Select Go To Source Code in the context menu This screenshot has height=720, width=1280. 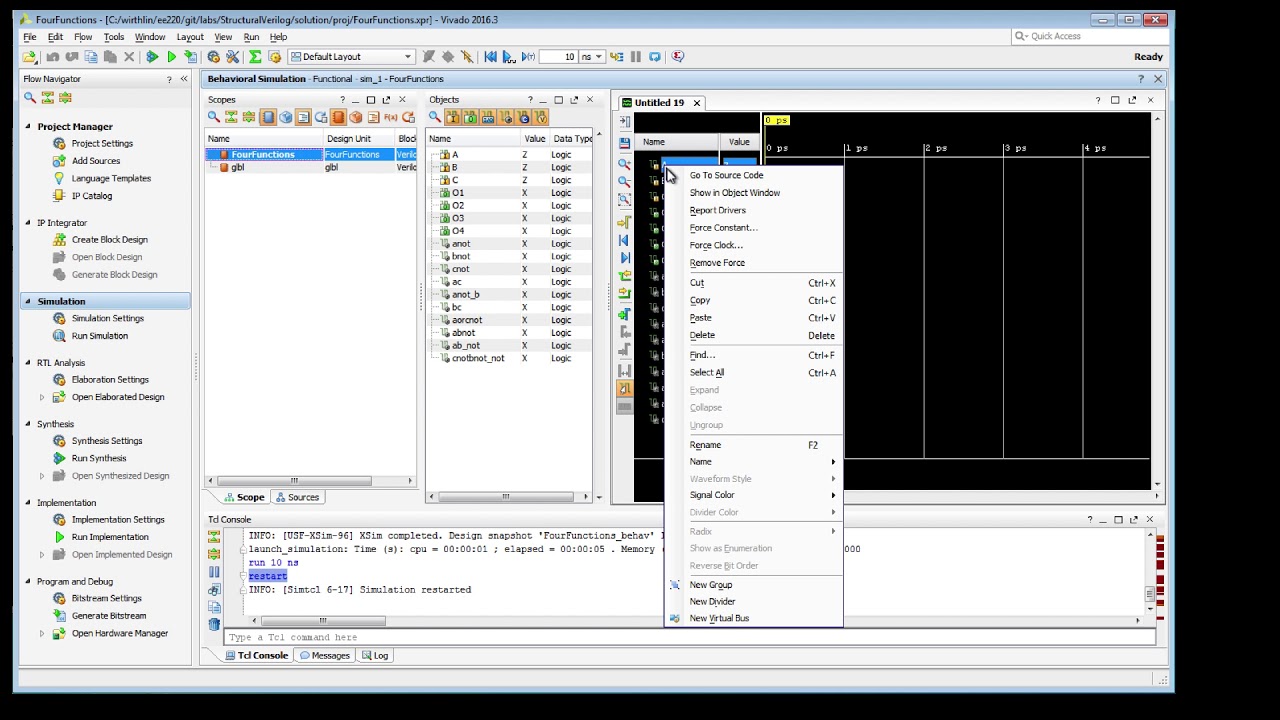(x=754, y=175)
